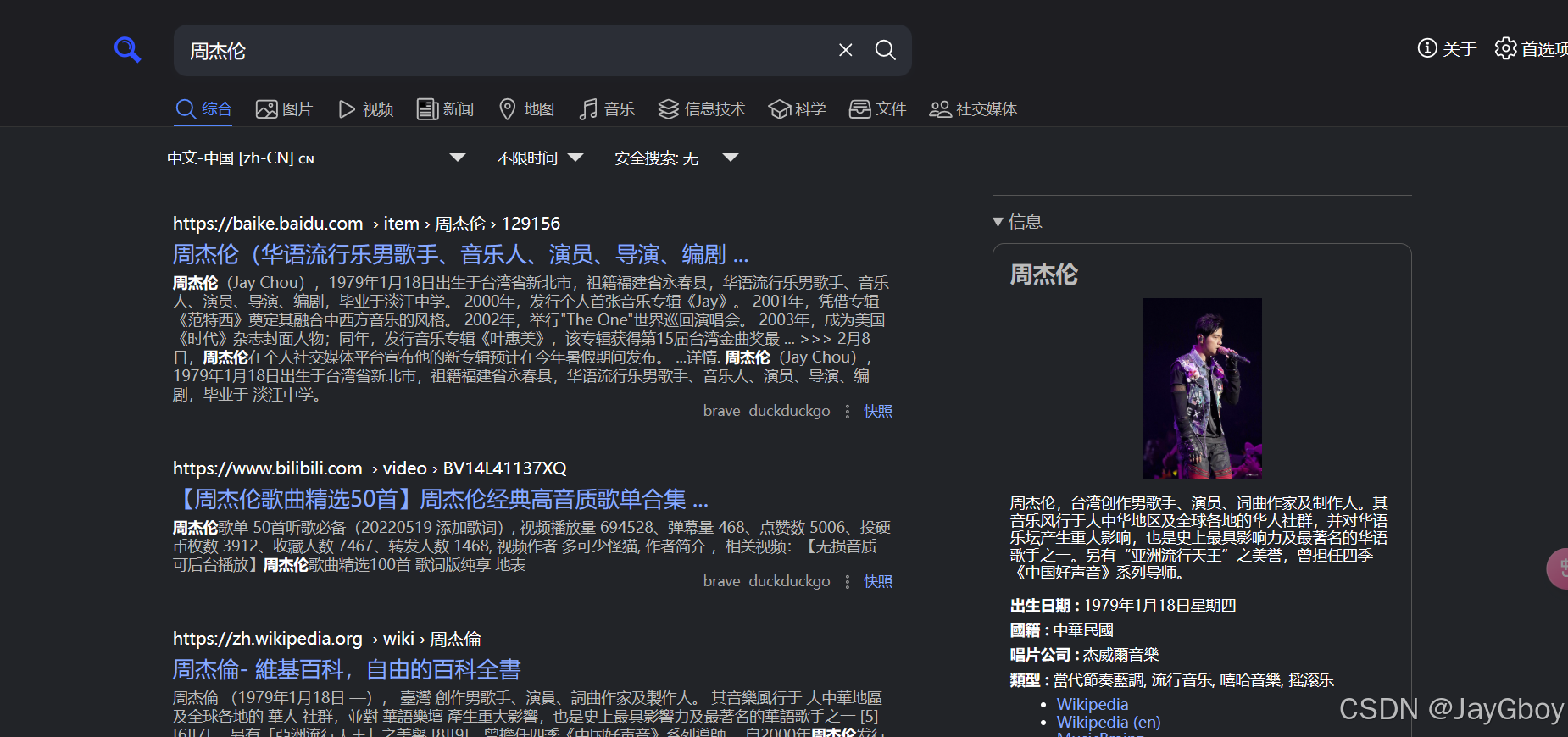
Task: Collapse the 信息 infobox section
Action: pos(1017,222)
